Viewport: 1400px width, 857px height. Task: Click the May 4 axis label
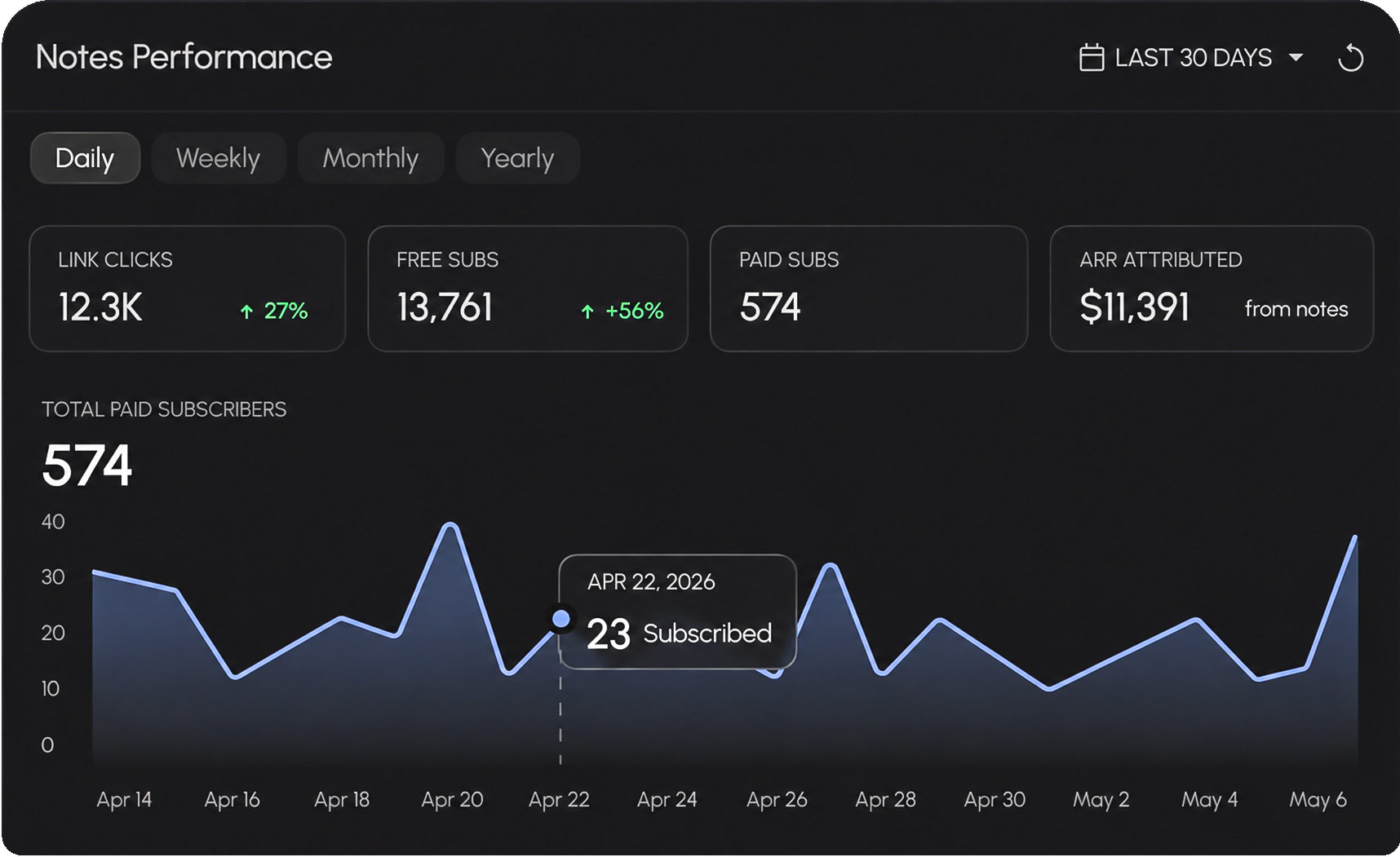[1209, 800]
